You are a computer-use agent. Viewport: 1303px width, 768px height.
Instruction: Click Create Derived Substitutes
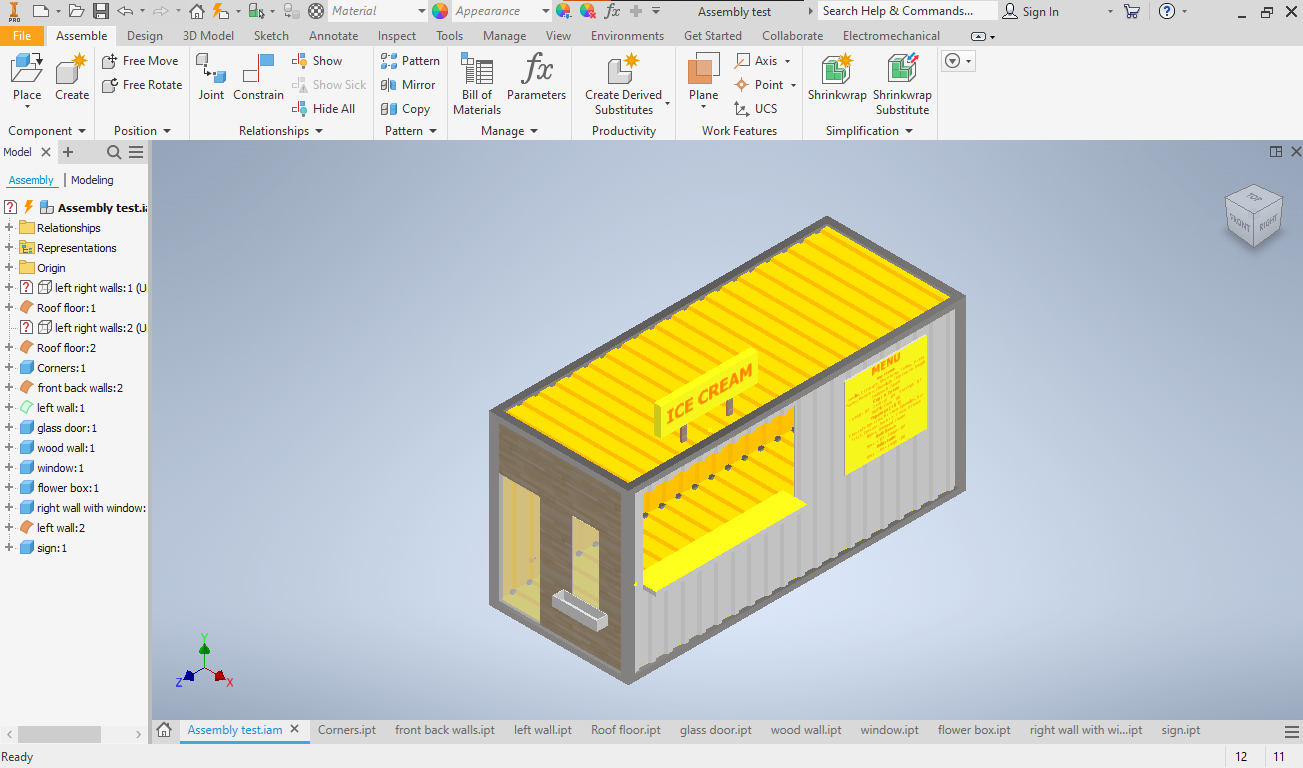coord(624,86)
